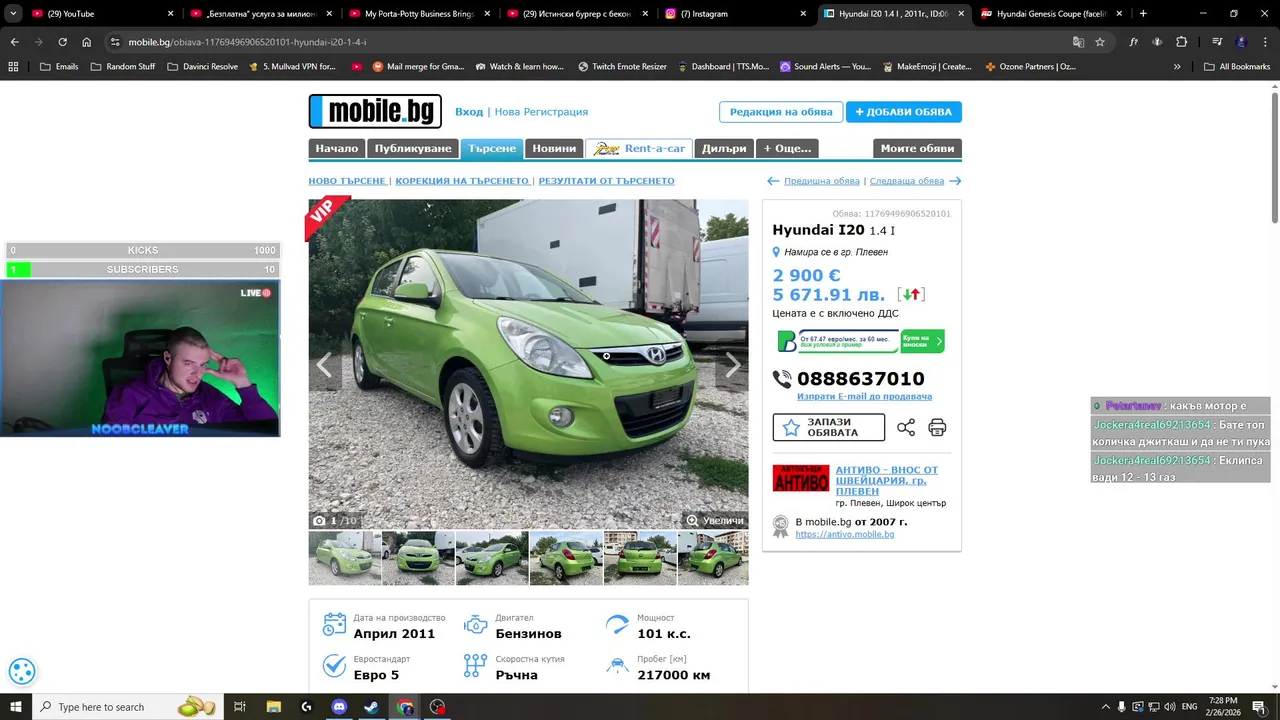Image resolution: width=1280 pixels, height=720 pixels.
Task: Click Изпрати E-mail до продавача link
Action: (864, 396)
